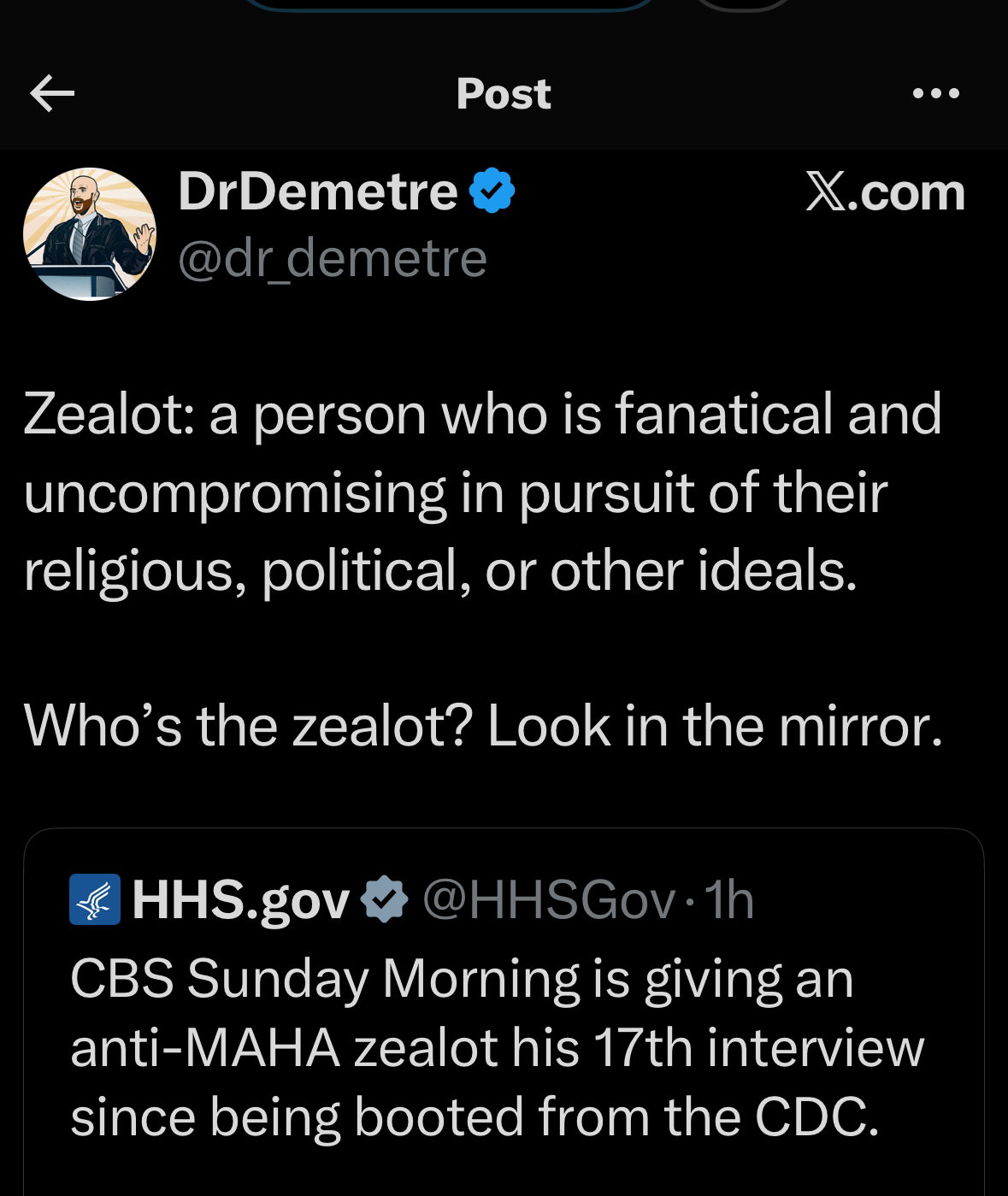Click the 'religious, political, or other ideals' line

point(440,571)
